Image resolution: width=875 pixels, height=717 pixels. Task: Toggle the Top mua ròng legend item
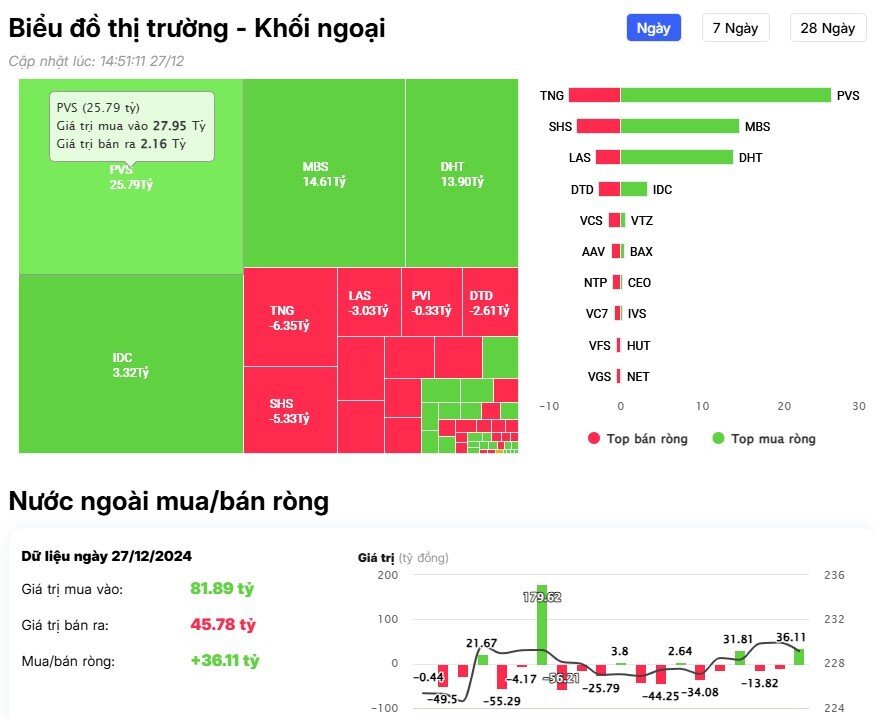click(766, 439)
